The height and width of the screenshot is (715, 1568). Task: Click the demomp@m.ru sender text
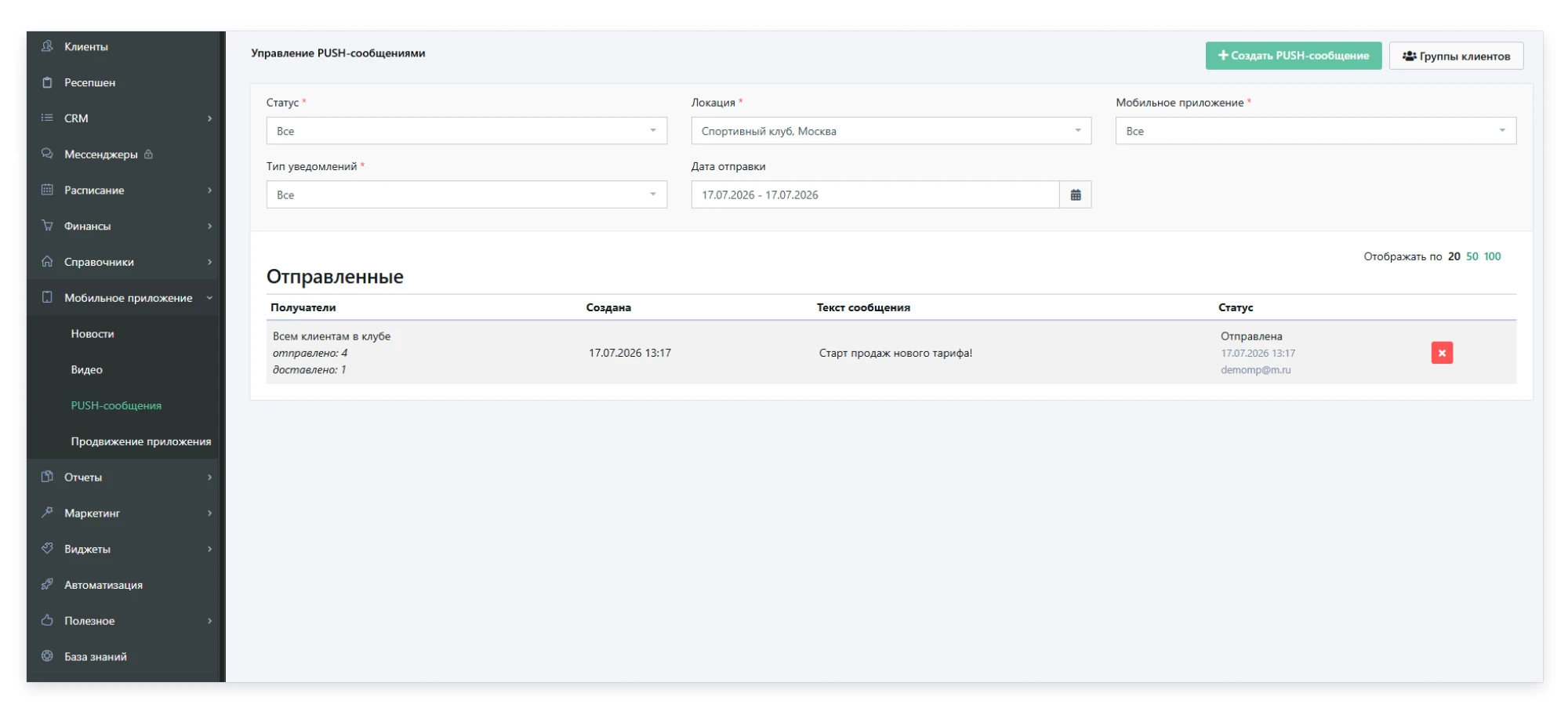point(1255,370)
